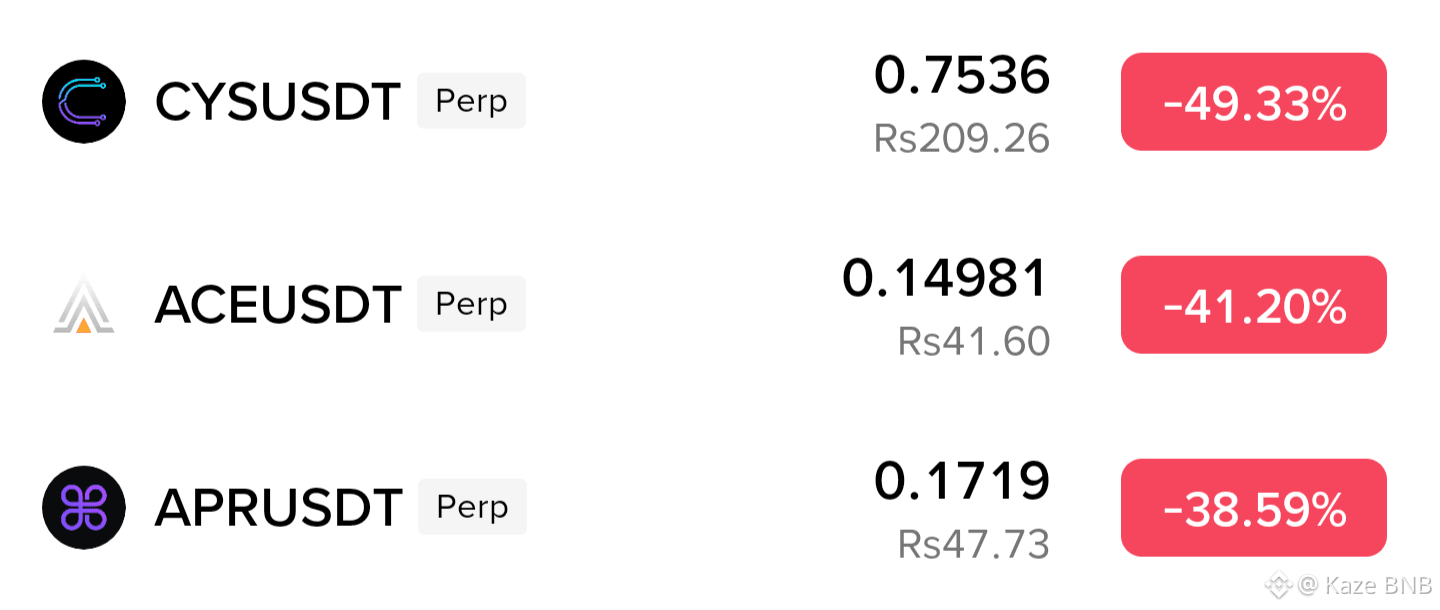Click the APRUSDT purple clover icon

(x=84, y=508)
